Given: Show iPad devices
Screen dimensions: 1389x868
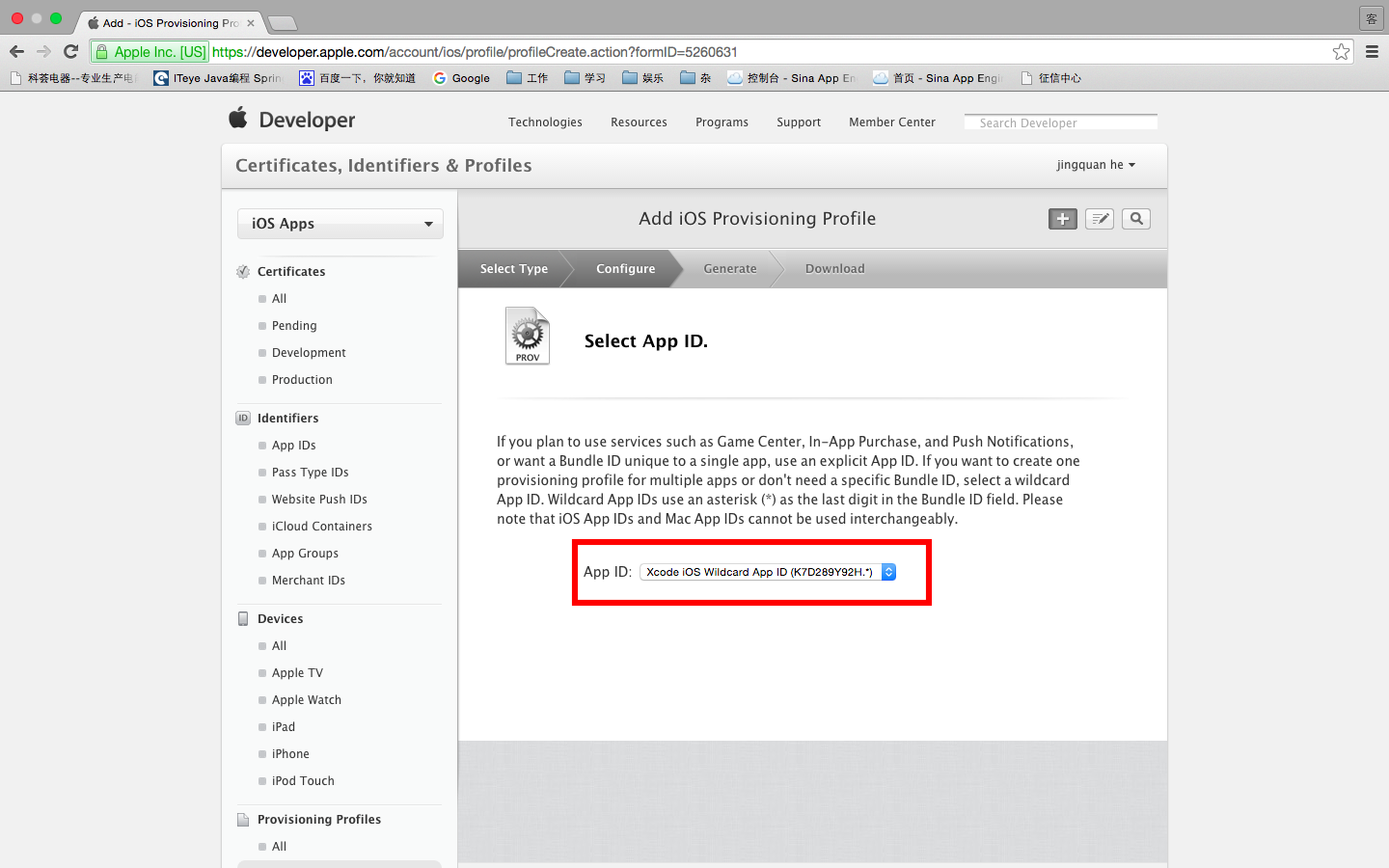Looking at the screenshot, I should coord(284,727).
